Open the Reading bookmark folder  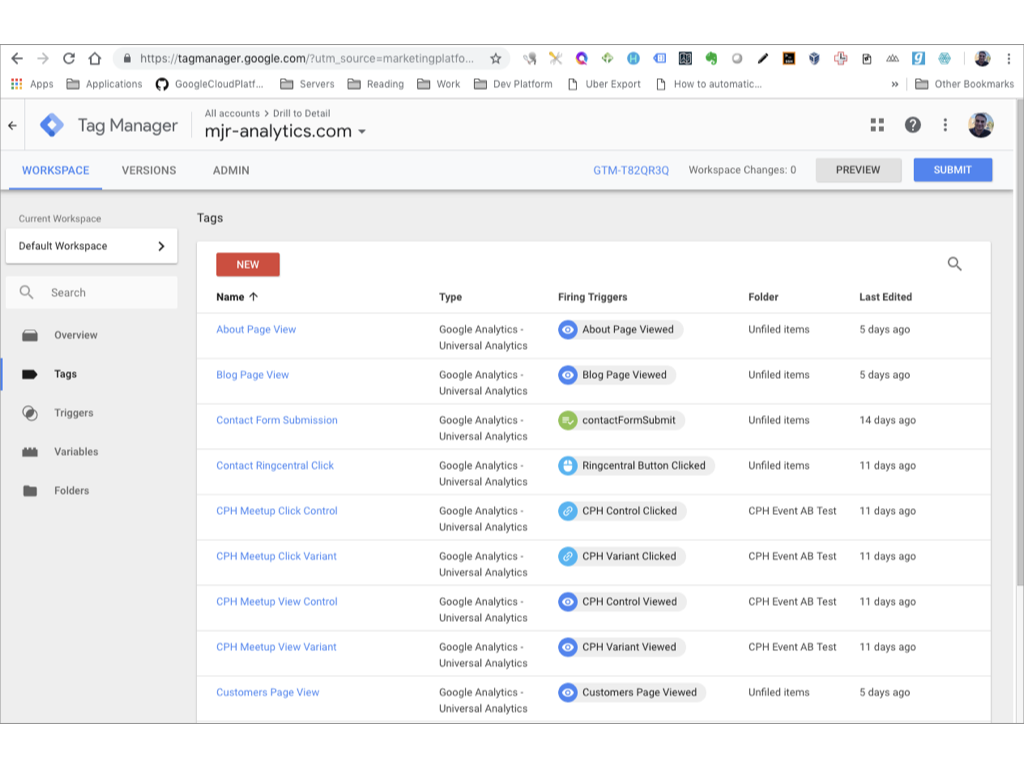click(x=376, y=84)
